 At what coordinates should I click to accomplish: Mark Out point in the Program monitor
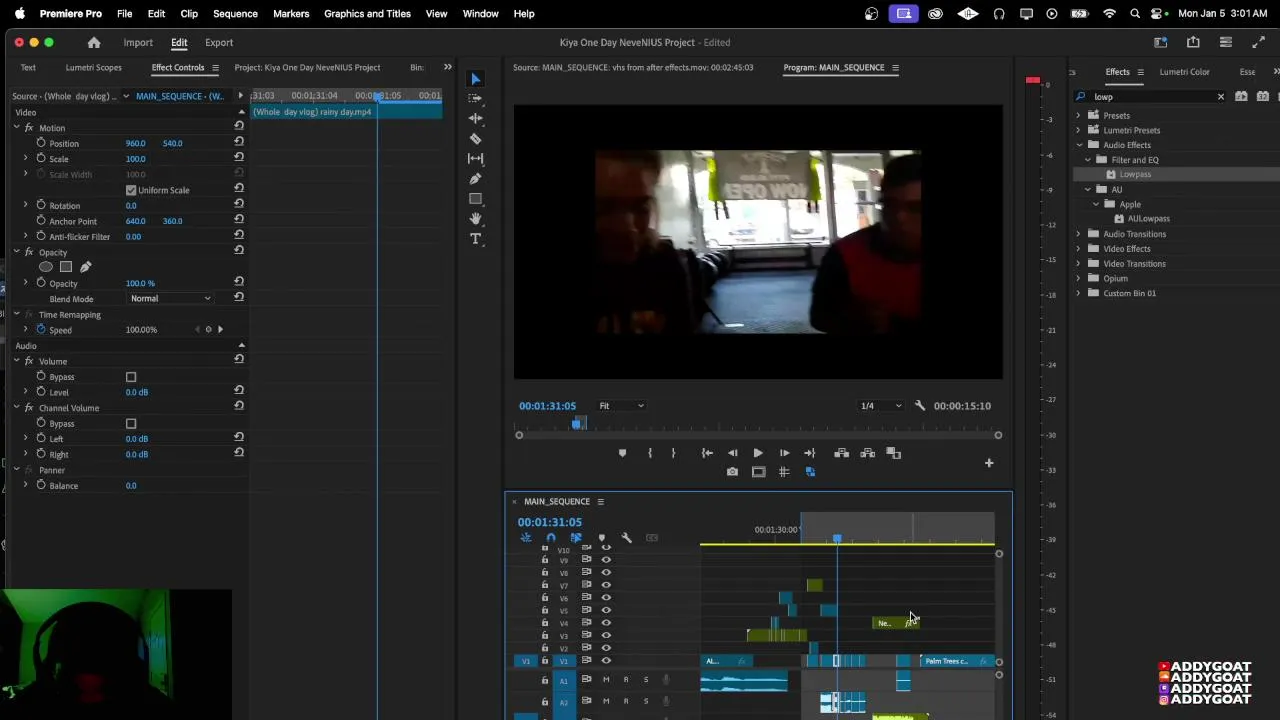coord(673,453)
